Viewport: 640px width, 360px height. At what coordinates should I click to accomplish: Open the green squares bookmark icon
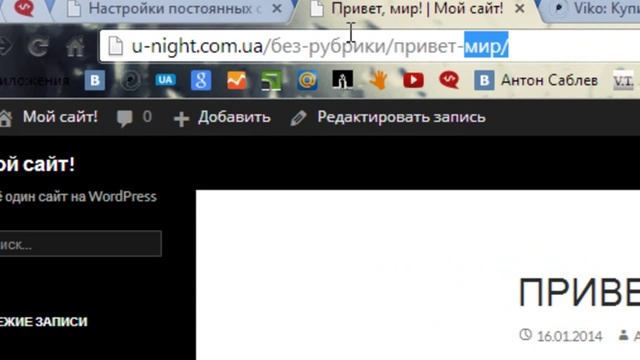(271, 80)
